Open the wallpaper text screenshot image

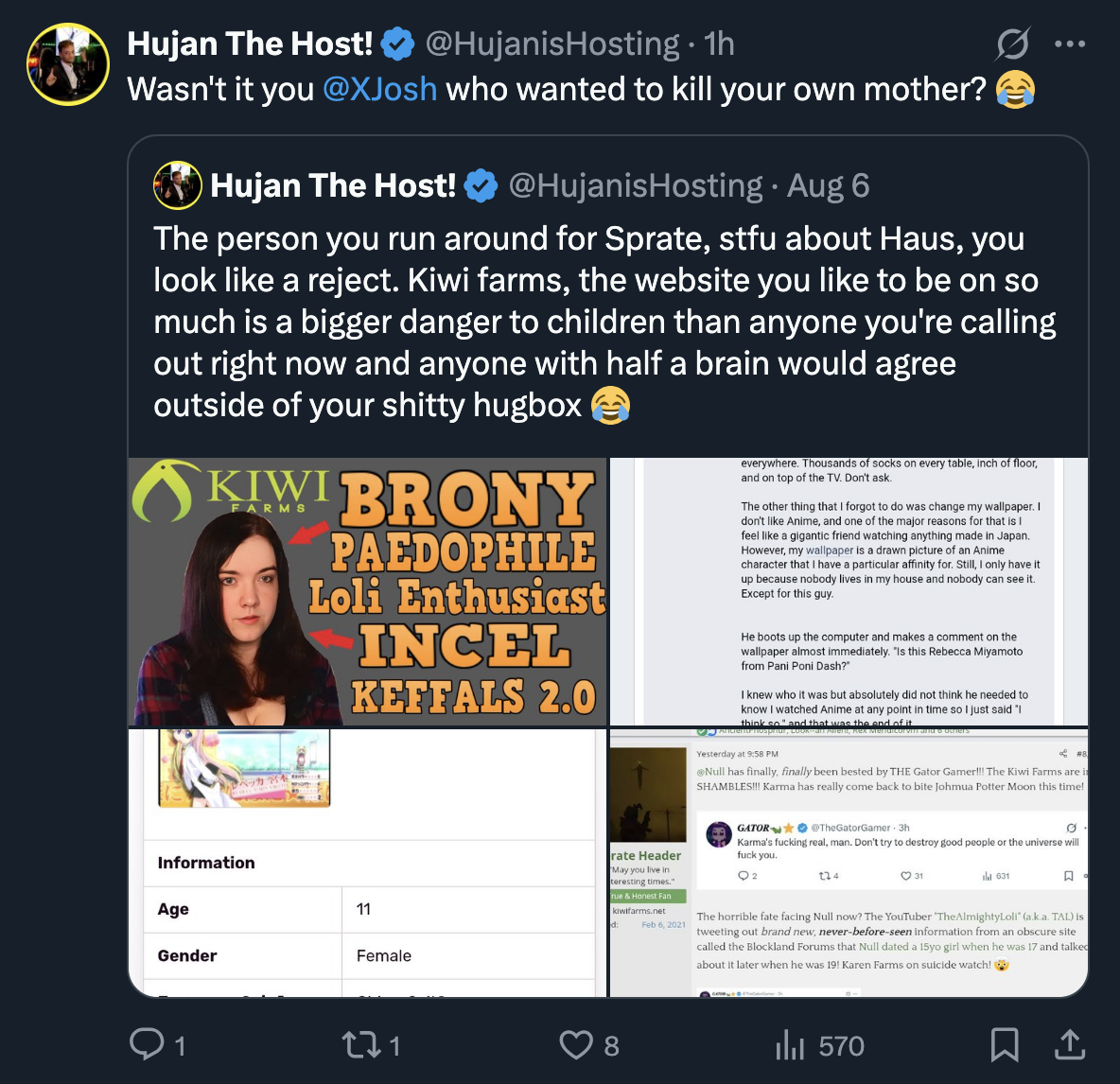(849, 592)
